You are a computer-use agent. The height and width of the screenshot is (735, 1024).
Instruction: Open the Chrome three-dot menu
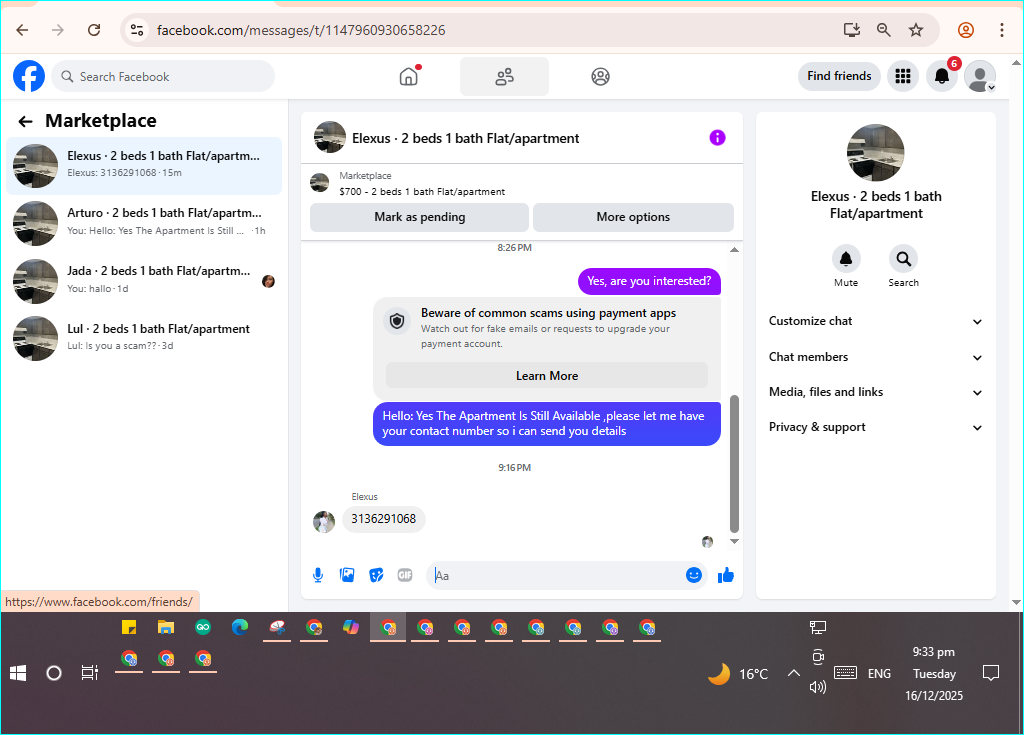click(1001, 30)
